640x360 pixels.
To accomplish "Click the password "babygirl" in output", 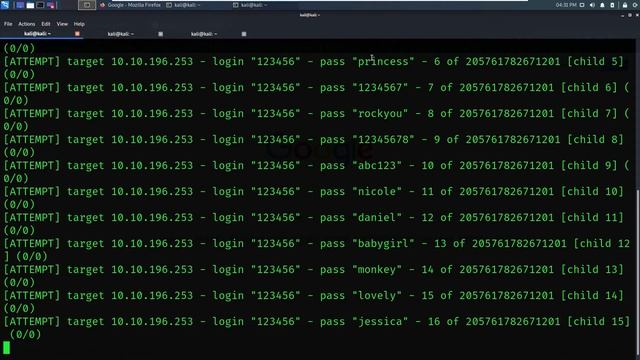I will coord(383,244).
